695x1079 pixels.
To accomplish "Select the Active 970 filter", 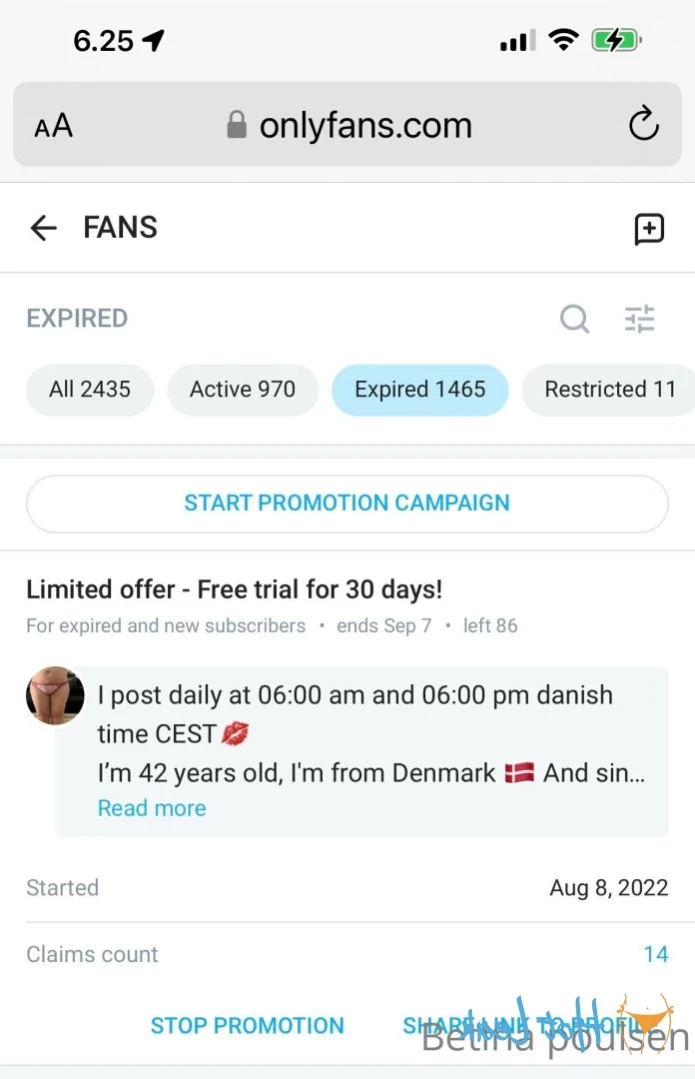I will [243, 389].
